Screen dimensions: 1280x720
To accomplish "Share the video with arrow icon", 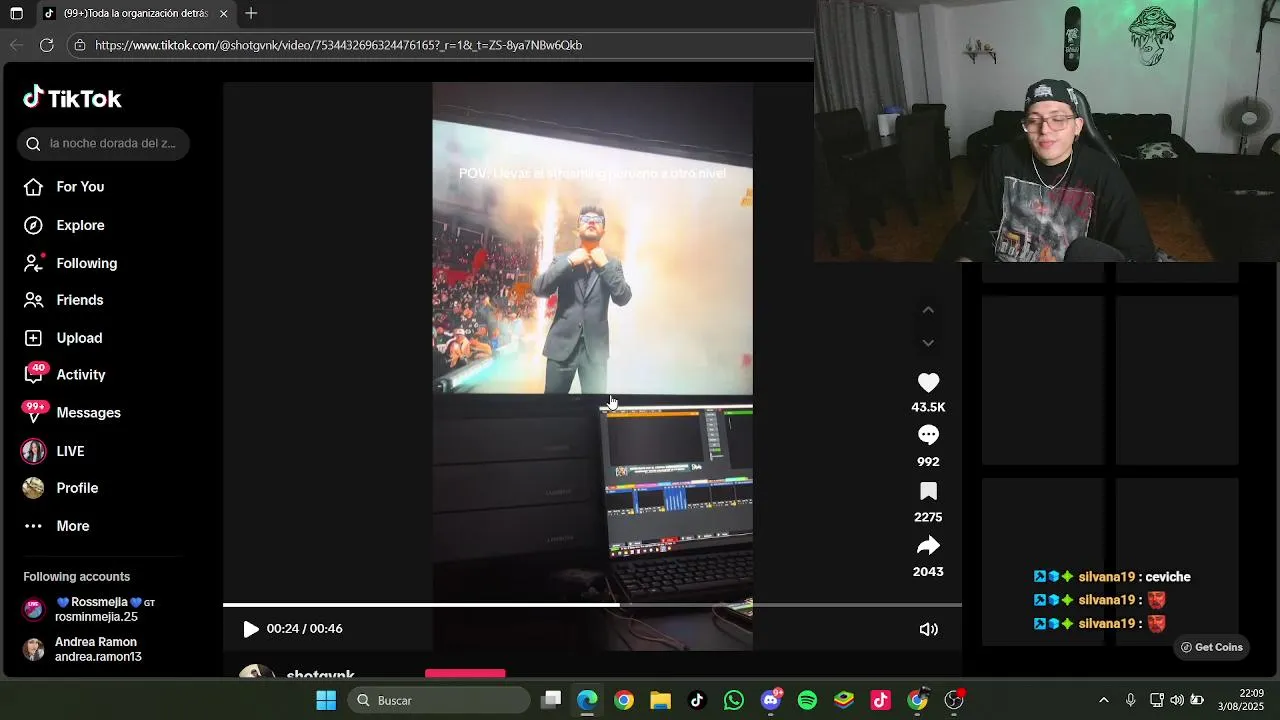I will coord(928,546).
